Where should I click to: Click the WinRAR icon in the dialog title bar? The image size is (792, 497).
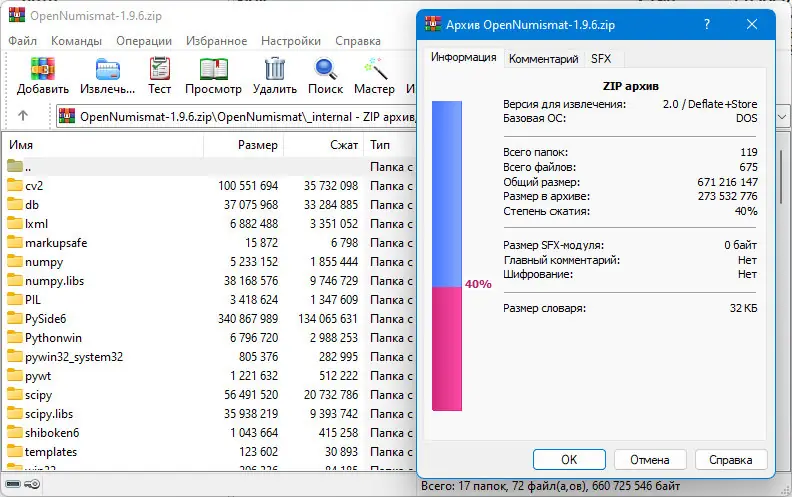[433, 24]
